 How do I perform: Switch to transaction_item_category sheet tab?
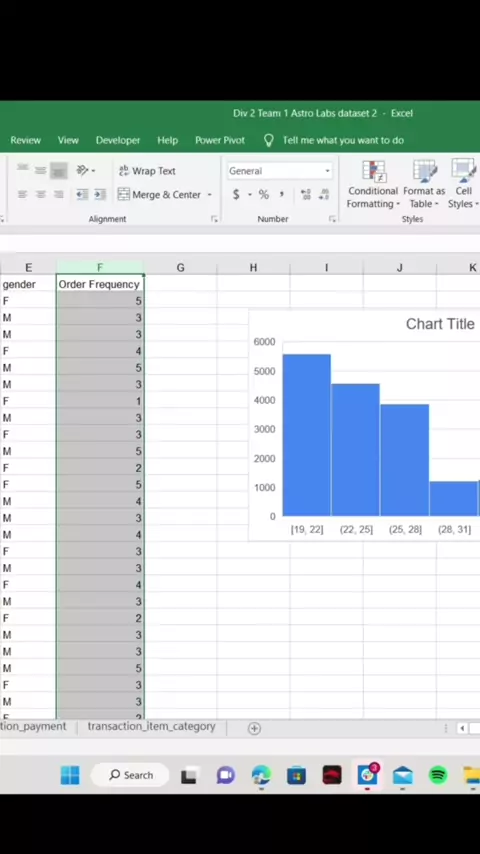pos(151,727)
